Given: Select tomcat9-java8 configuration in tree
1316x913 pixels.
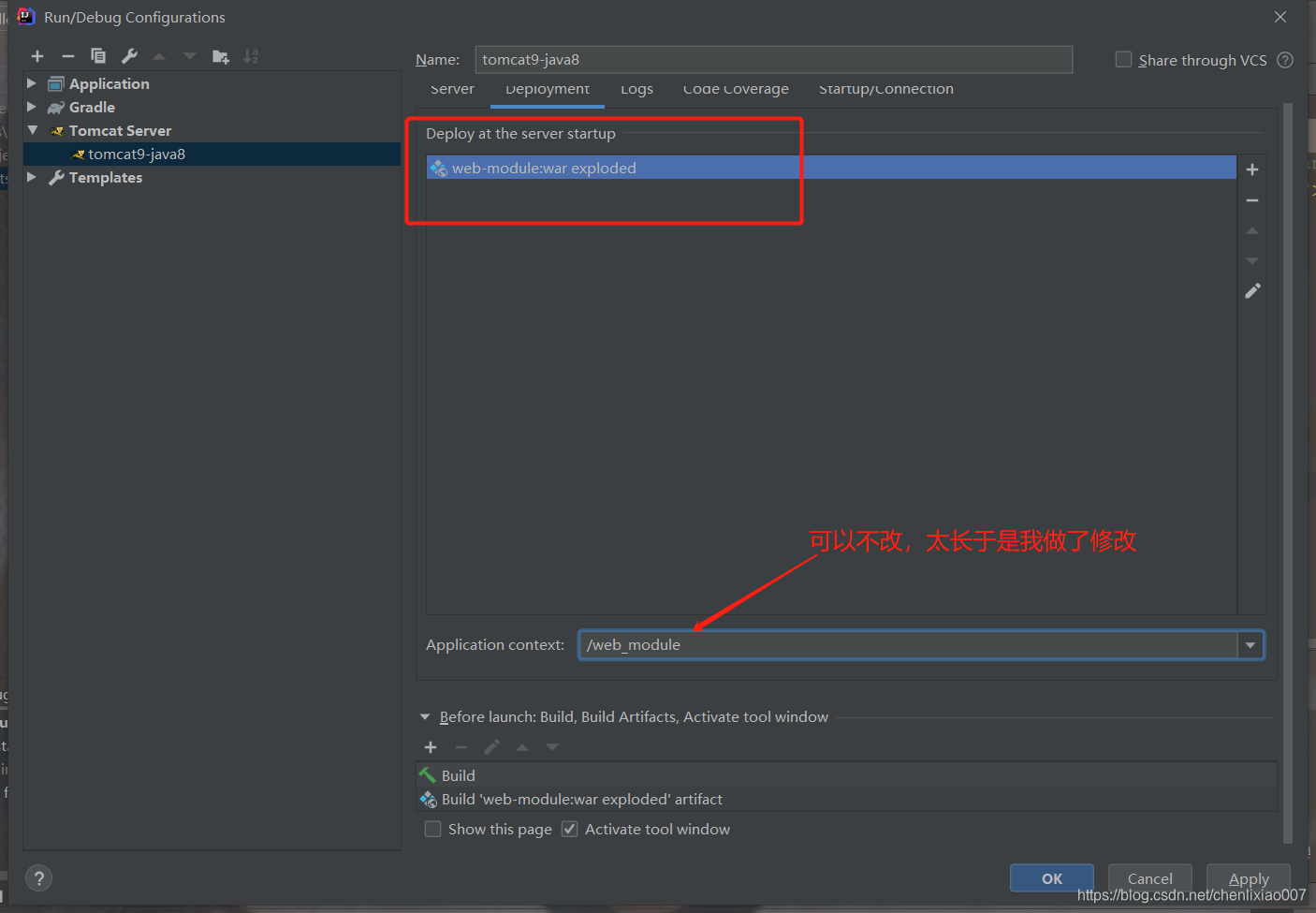Looking at the screenshot, I should pyautogui.click(x=212, y=155).
